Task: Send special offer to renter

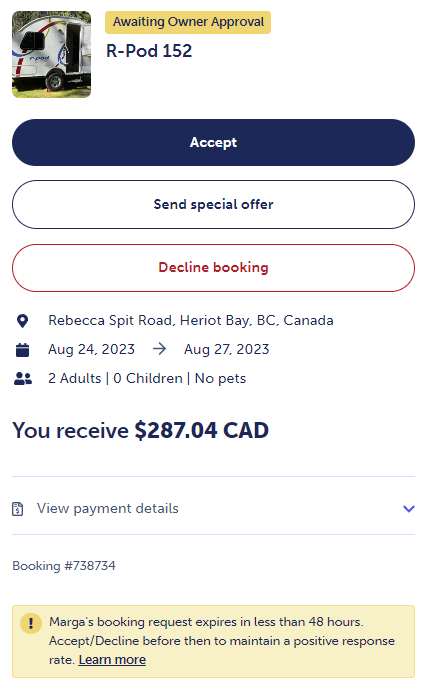Action: [x=213, y=204]
